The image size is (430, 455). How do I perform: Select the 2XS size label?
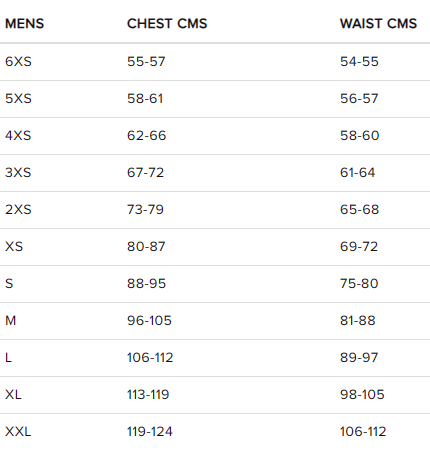pyautogui.click(x=18, y=210)
